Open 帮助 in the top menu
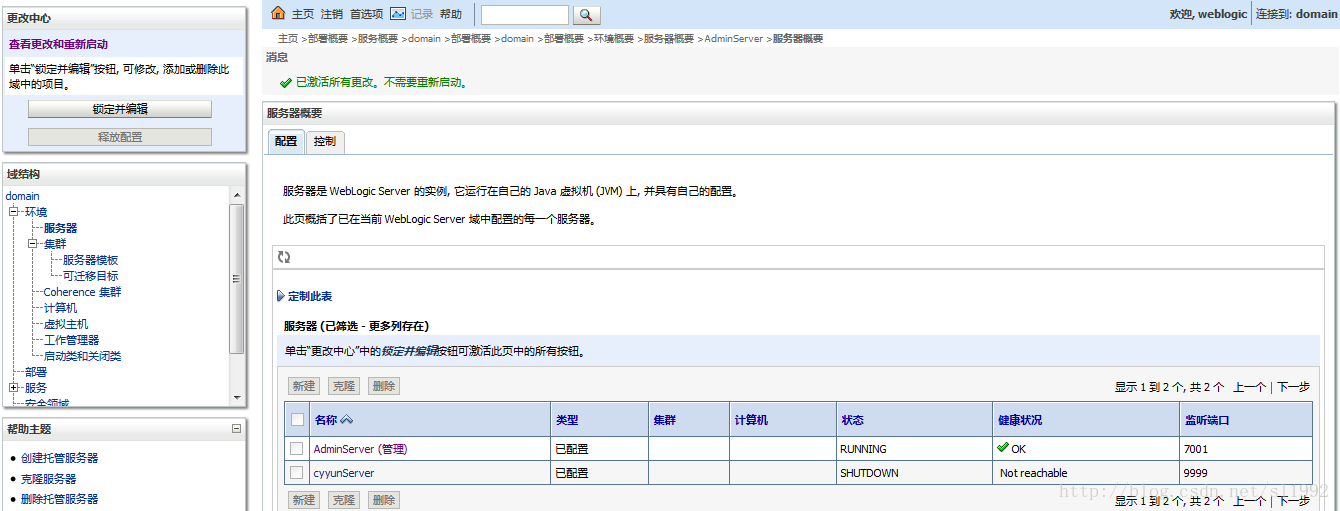The image size is (1340, 511). click(451, 14)
